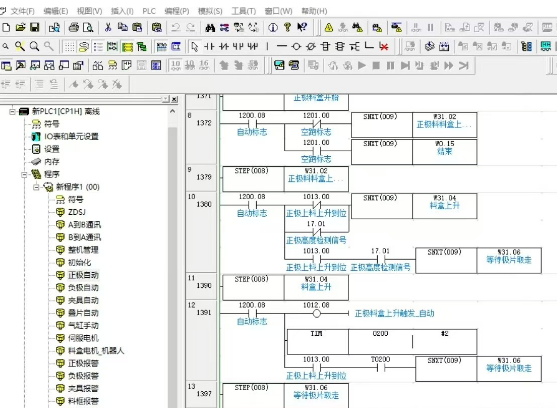Click 正极料盒上升触发_自动 comment text
The image size is (557, 408).
[x=395, y=314]
